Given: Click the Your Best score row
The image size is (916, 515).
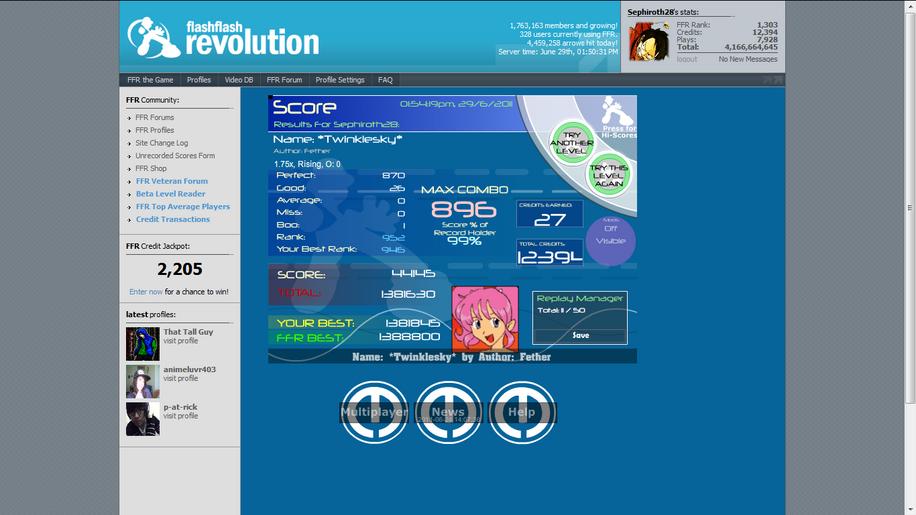Looking at the screenshot, I should coord(359,323).
